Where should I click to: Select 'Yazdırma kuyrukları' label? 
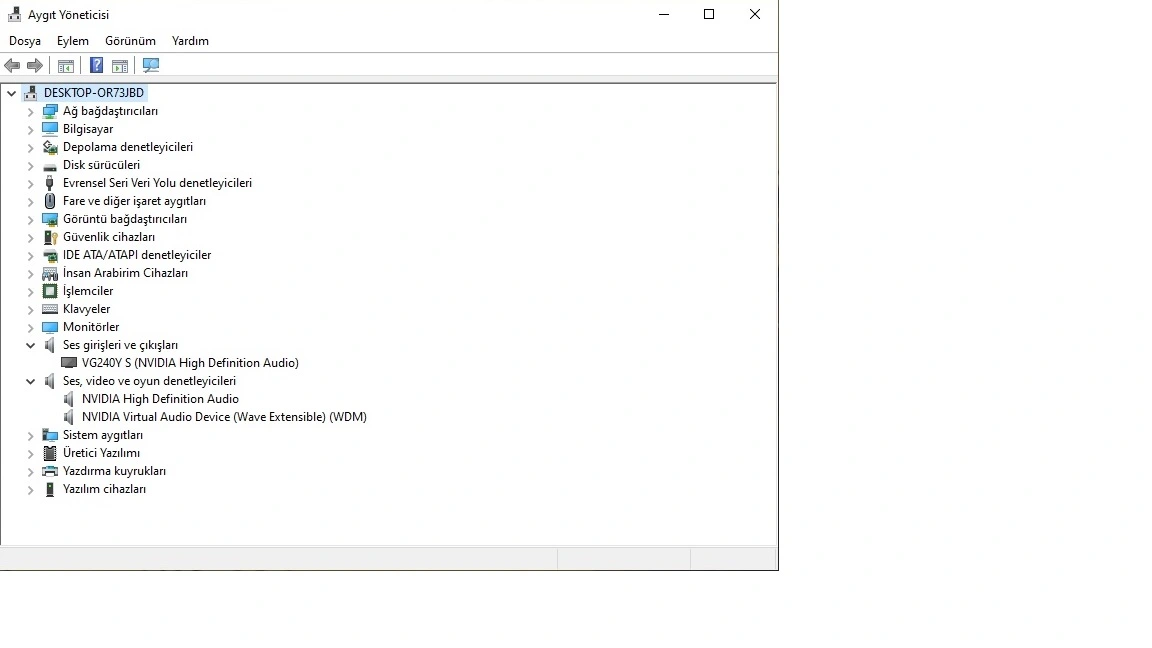[x=114, y=471]
